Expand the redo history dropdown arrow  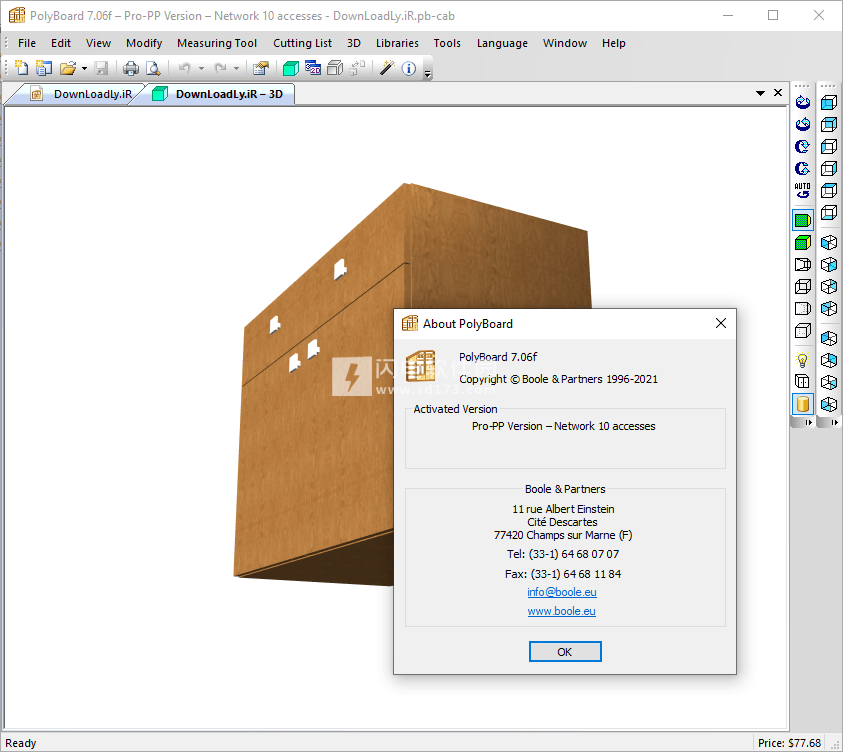point(236,69)
